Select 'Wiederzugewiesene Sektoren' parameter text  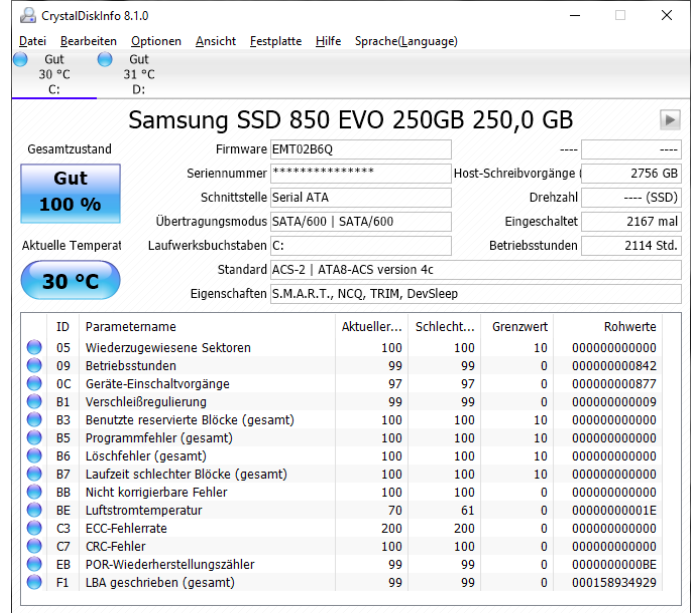(168, 348)
